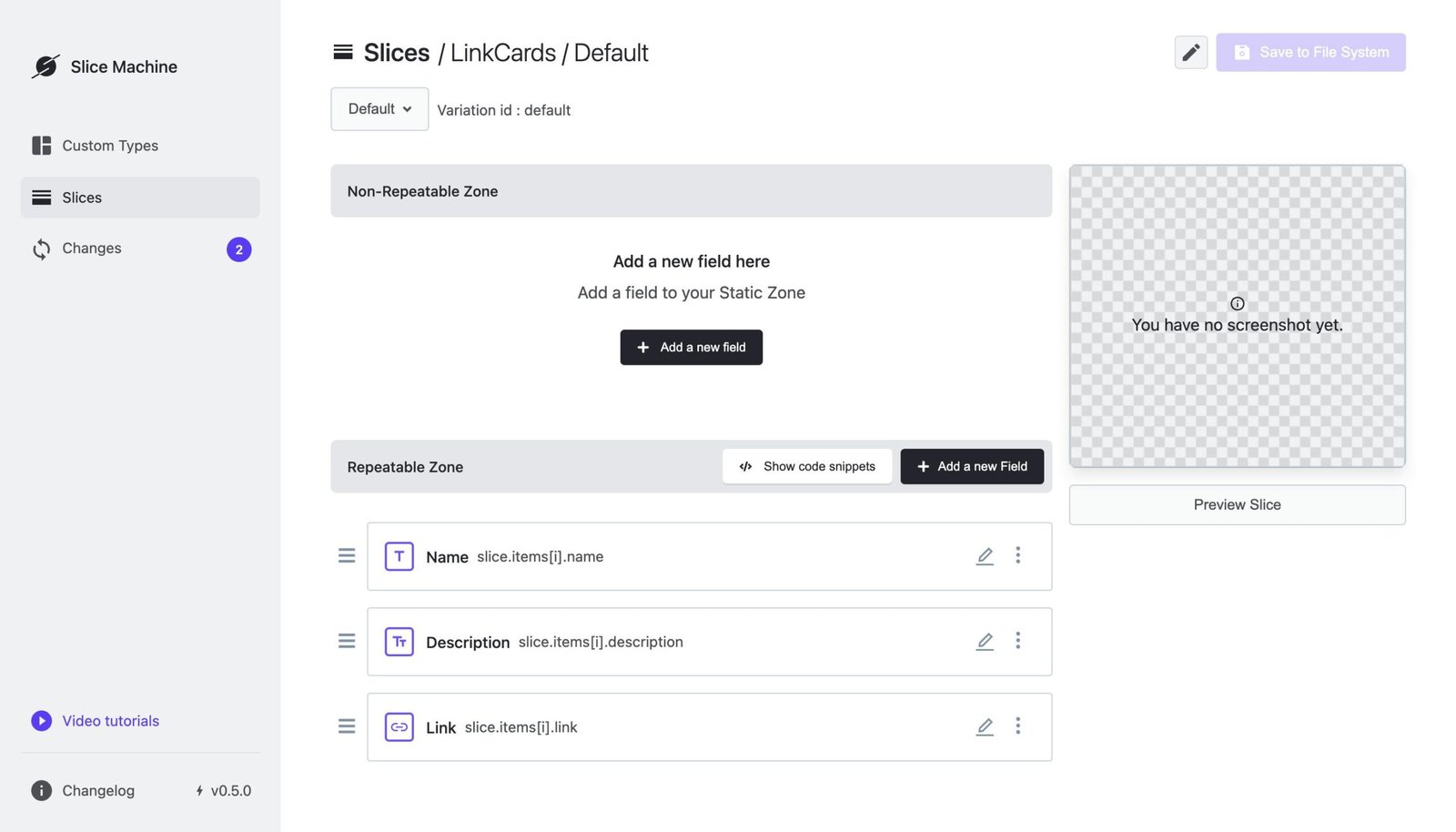Click Add a new field in Static Zone
The width and height of the screenshot is (1456, 832).
pos(691,347)
